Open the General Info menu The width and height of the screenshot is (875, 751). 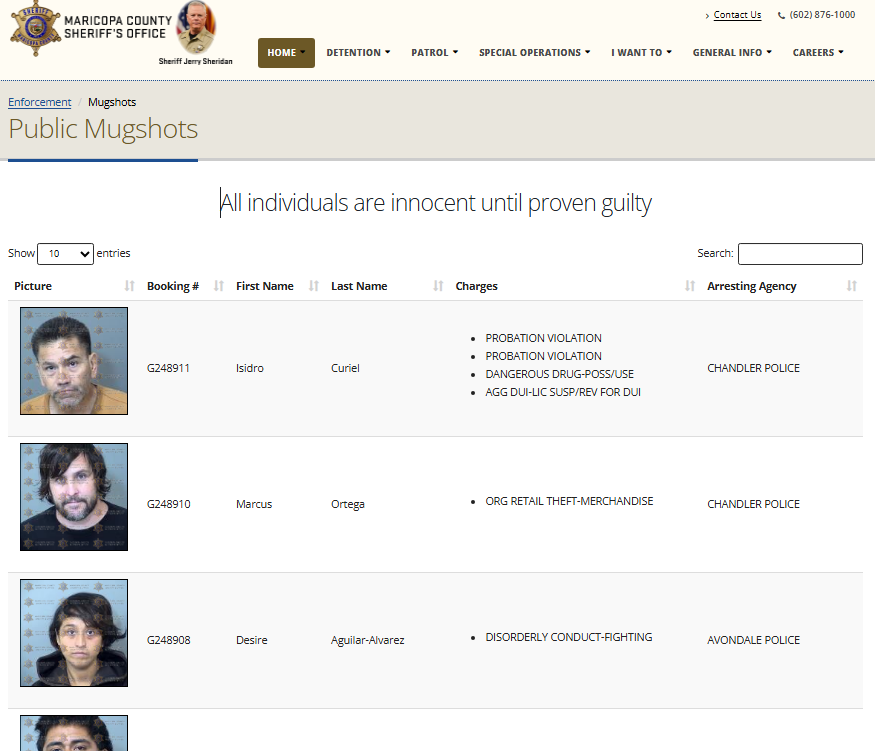pos(732,53)
